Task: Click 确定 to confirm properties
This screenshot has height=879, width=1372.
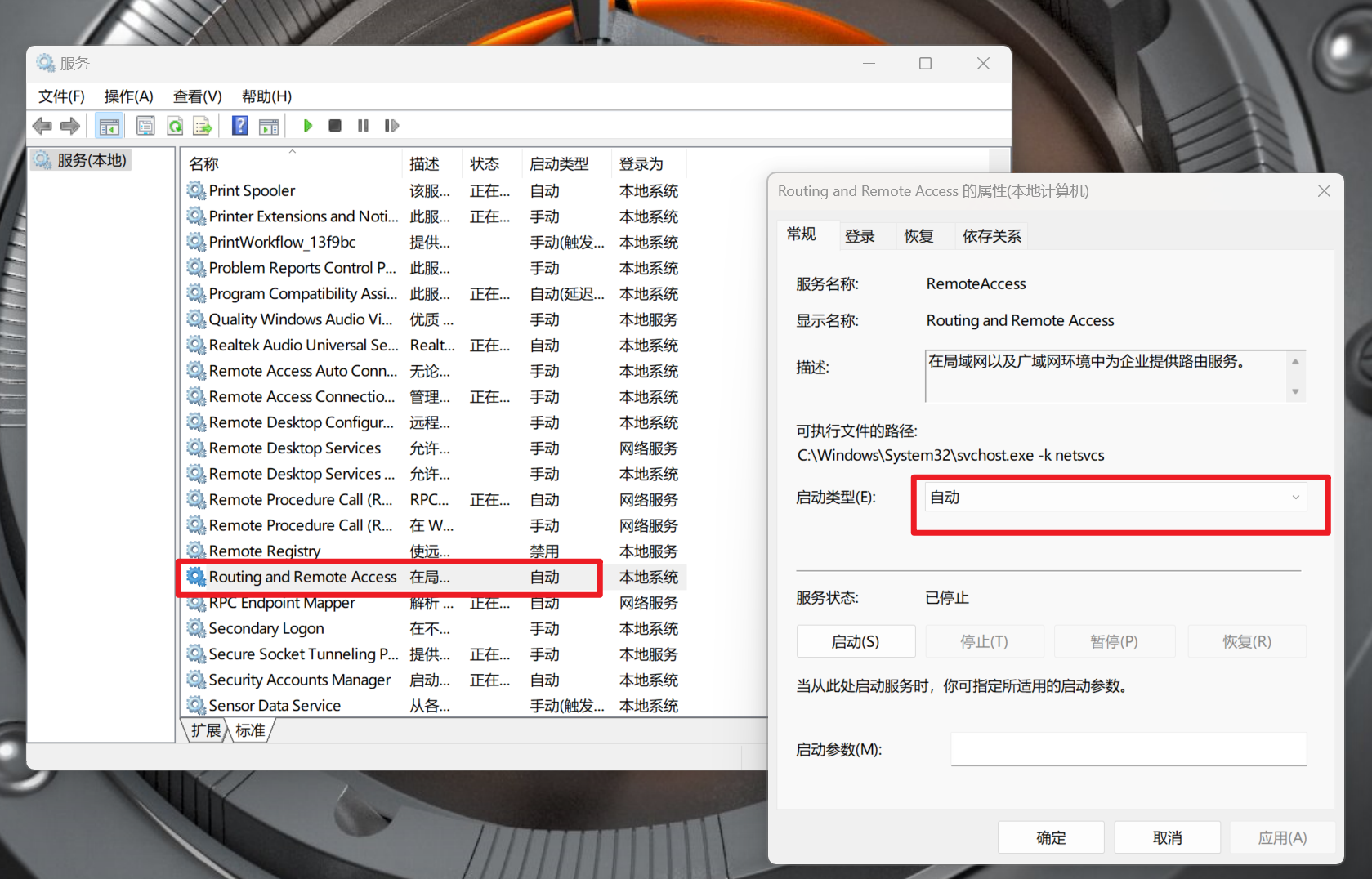Action: coord(1051,837)
